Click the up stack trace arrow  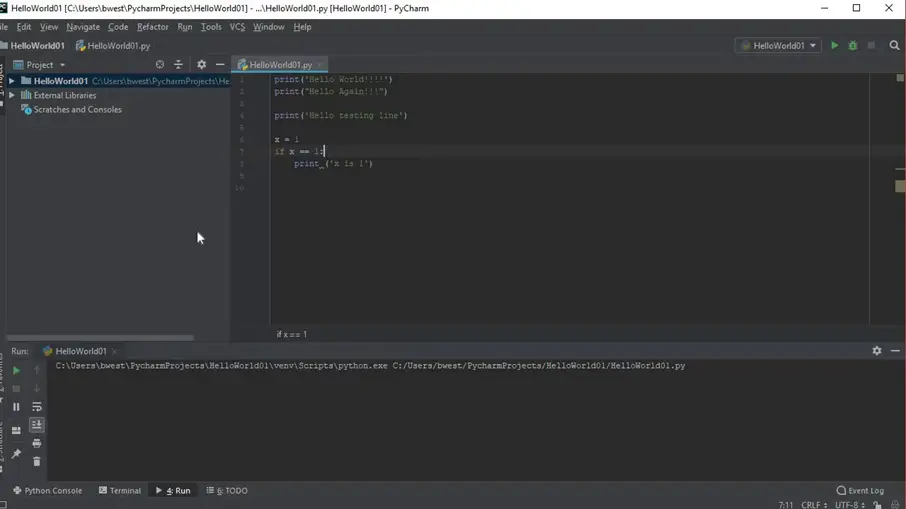(36, 370)
